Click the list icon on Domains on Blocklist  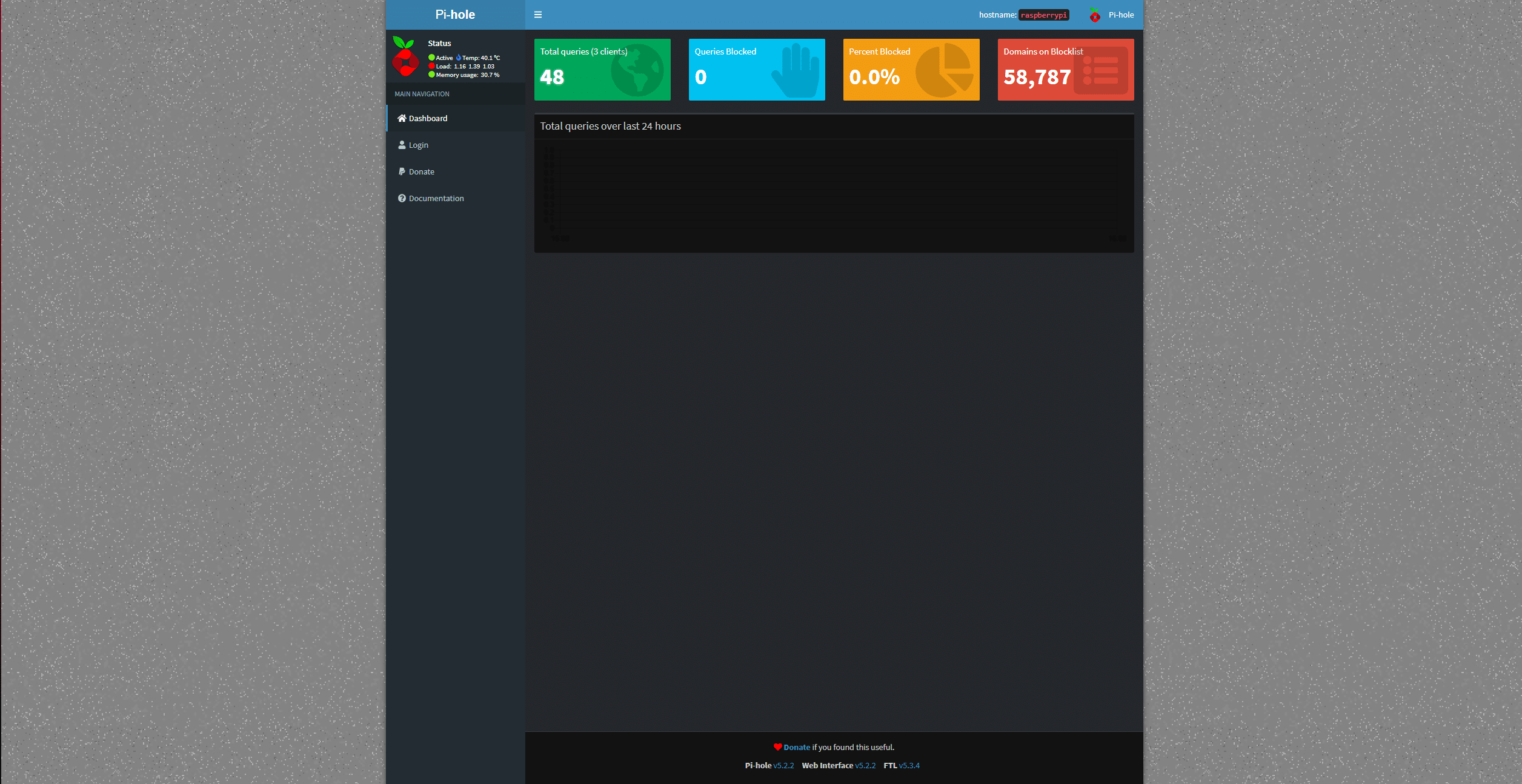click(1100, 70)
